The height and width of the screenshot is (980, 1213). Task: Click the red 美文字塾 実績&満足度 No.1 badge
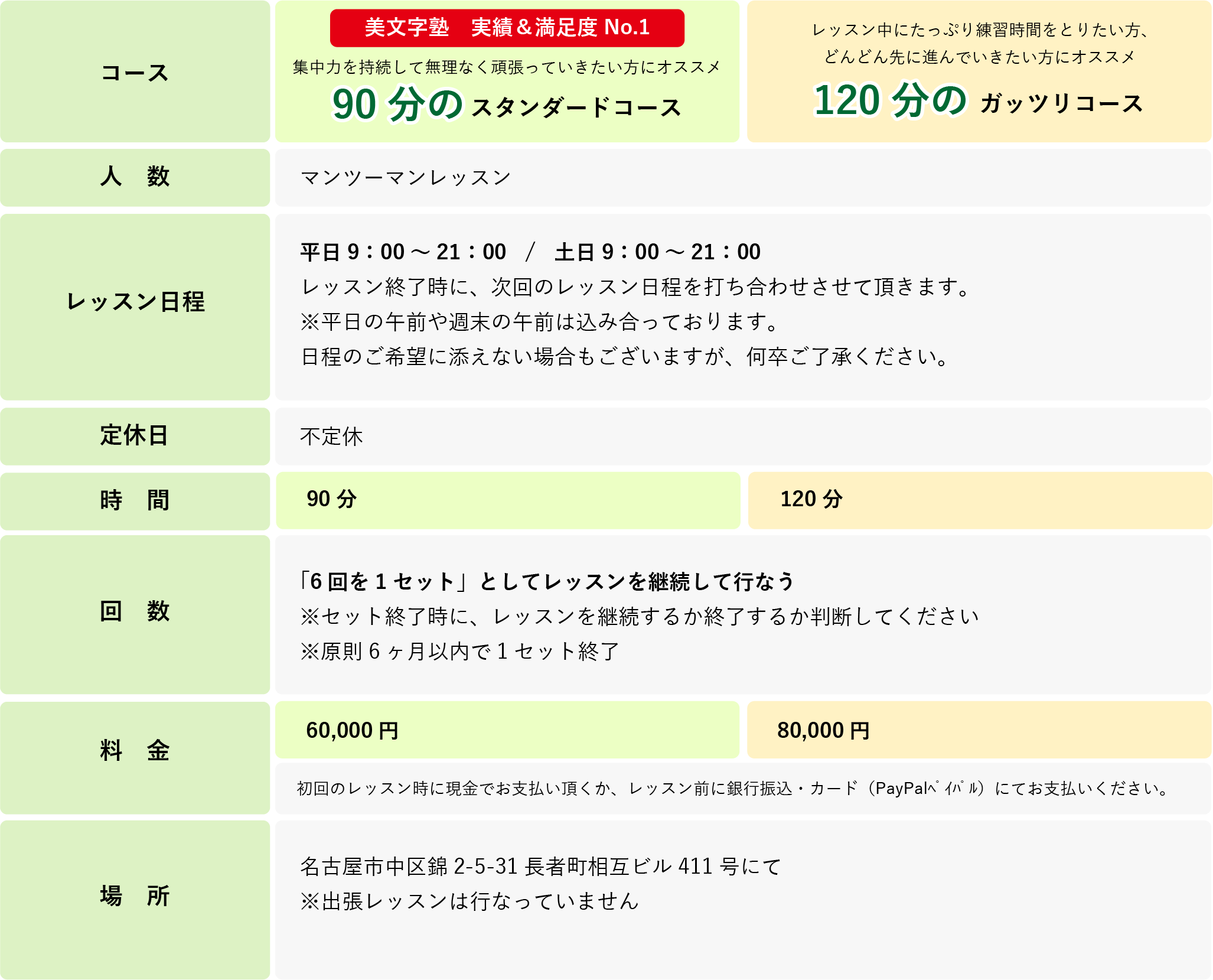point(507,28)
